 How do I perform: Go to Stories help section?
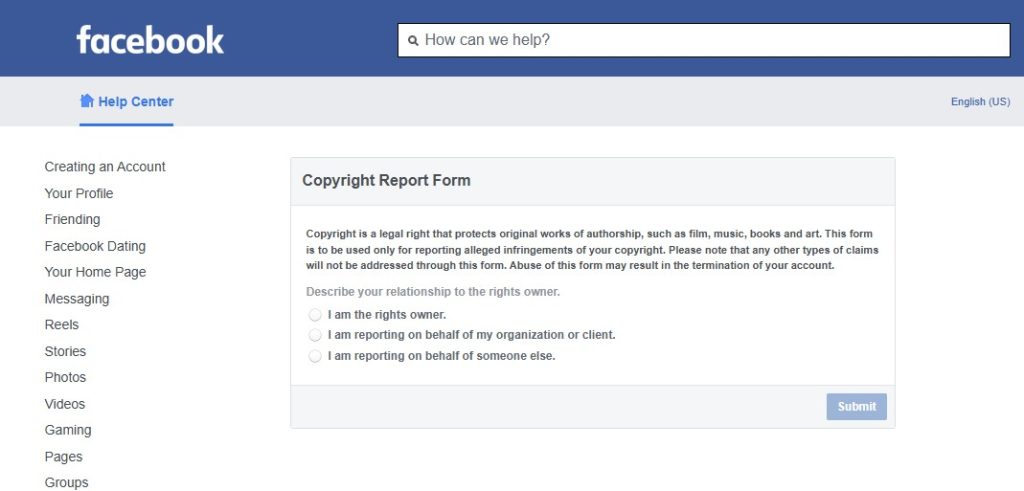pos(65,351)
